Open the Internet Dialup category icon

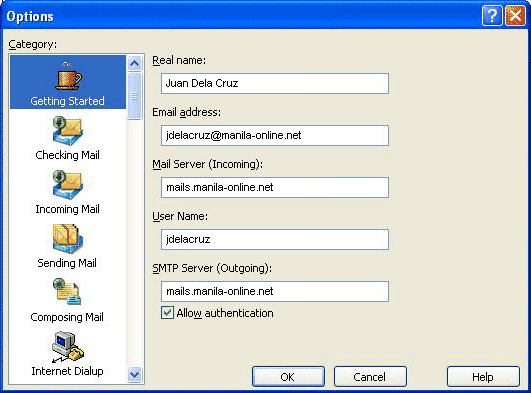tap(67, 347)
